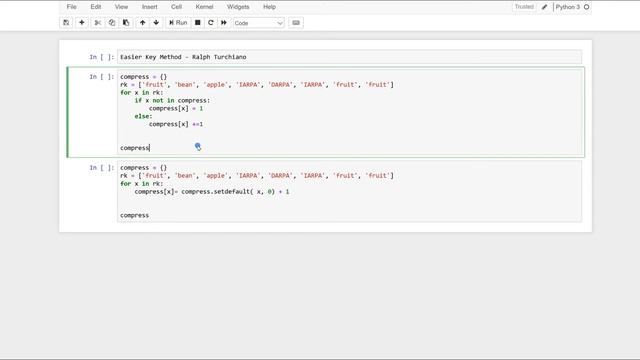Click the Trusted notebook indicator

tap(524, 7)
